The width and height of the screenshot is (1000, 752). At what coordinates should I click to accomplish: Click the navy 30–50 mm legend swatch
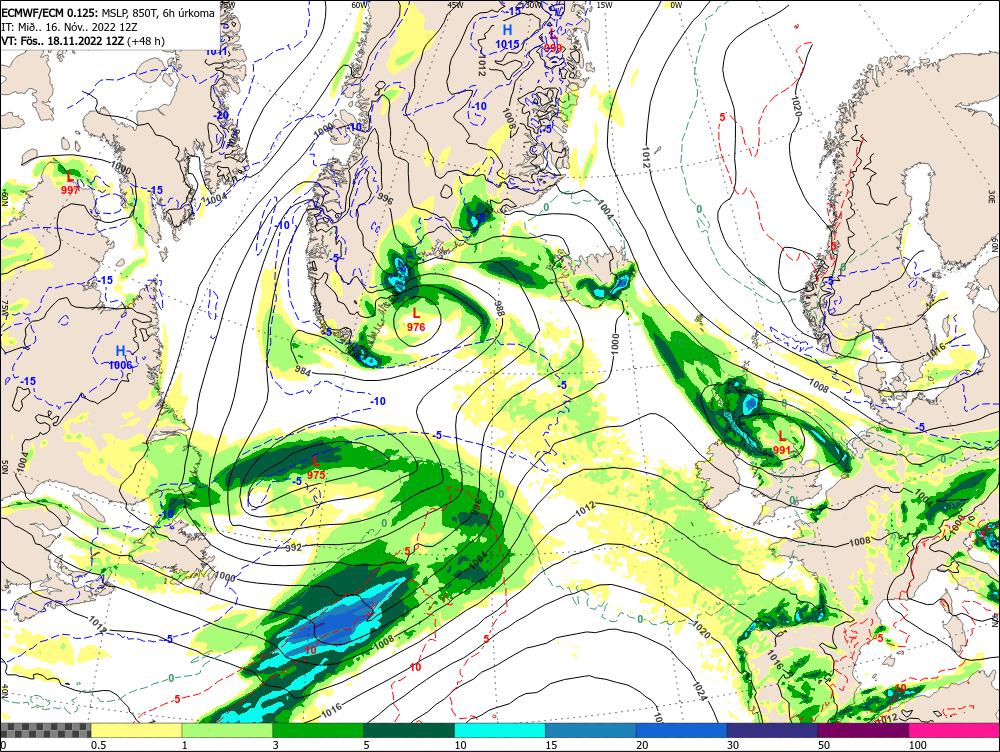point(772,730)
